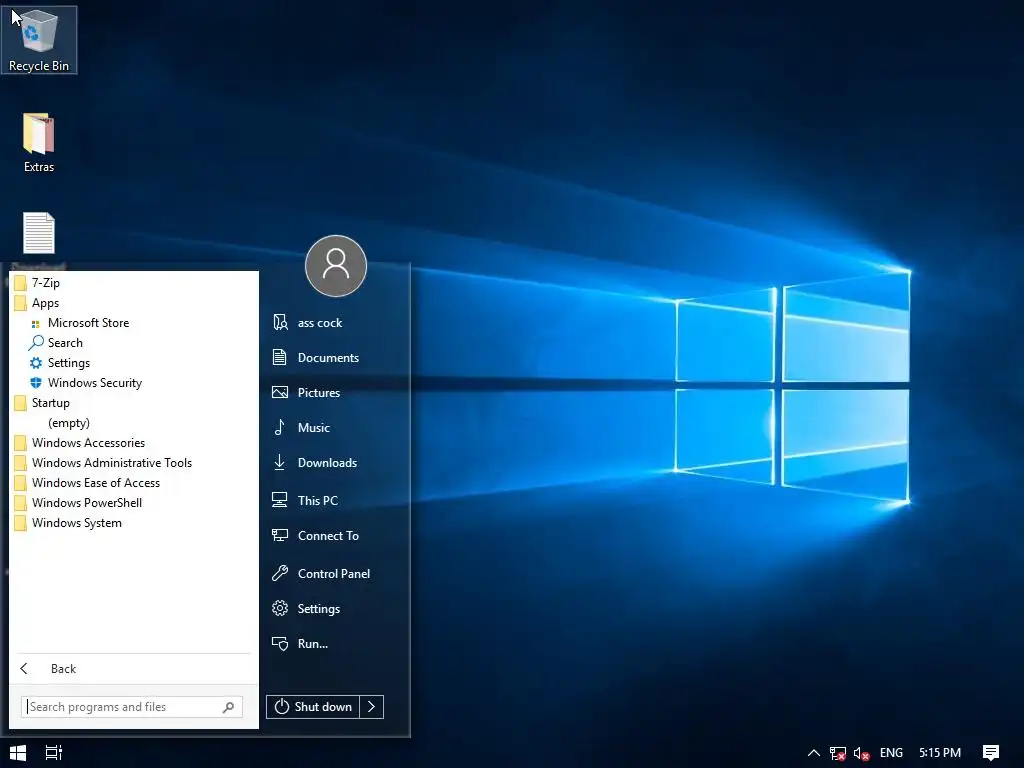Click the Settings gear icon in right pane

pos(280,609)
